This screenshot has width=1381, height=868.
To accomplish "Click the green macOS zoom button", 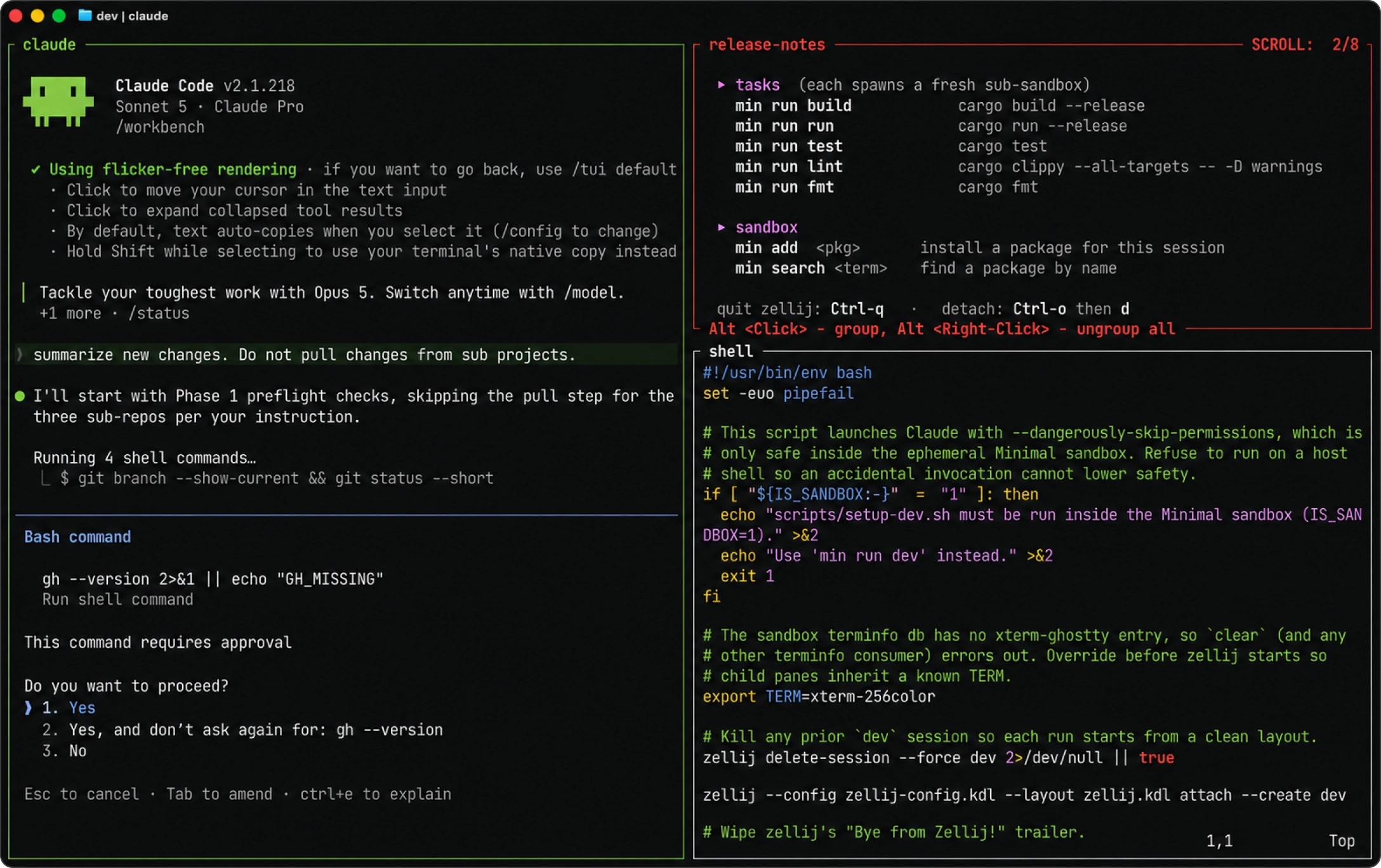I will tap(59, 15).
